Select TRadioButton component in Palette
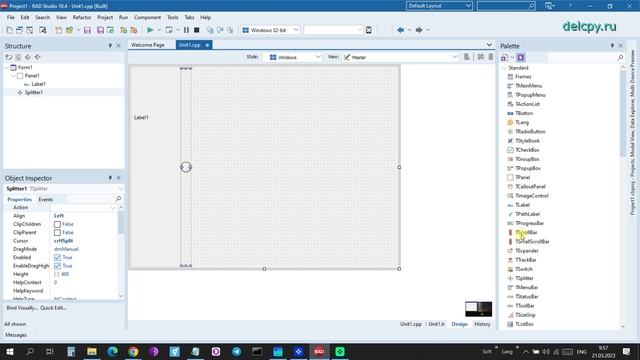640x360 pixels. tap(530, 131)
